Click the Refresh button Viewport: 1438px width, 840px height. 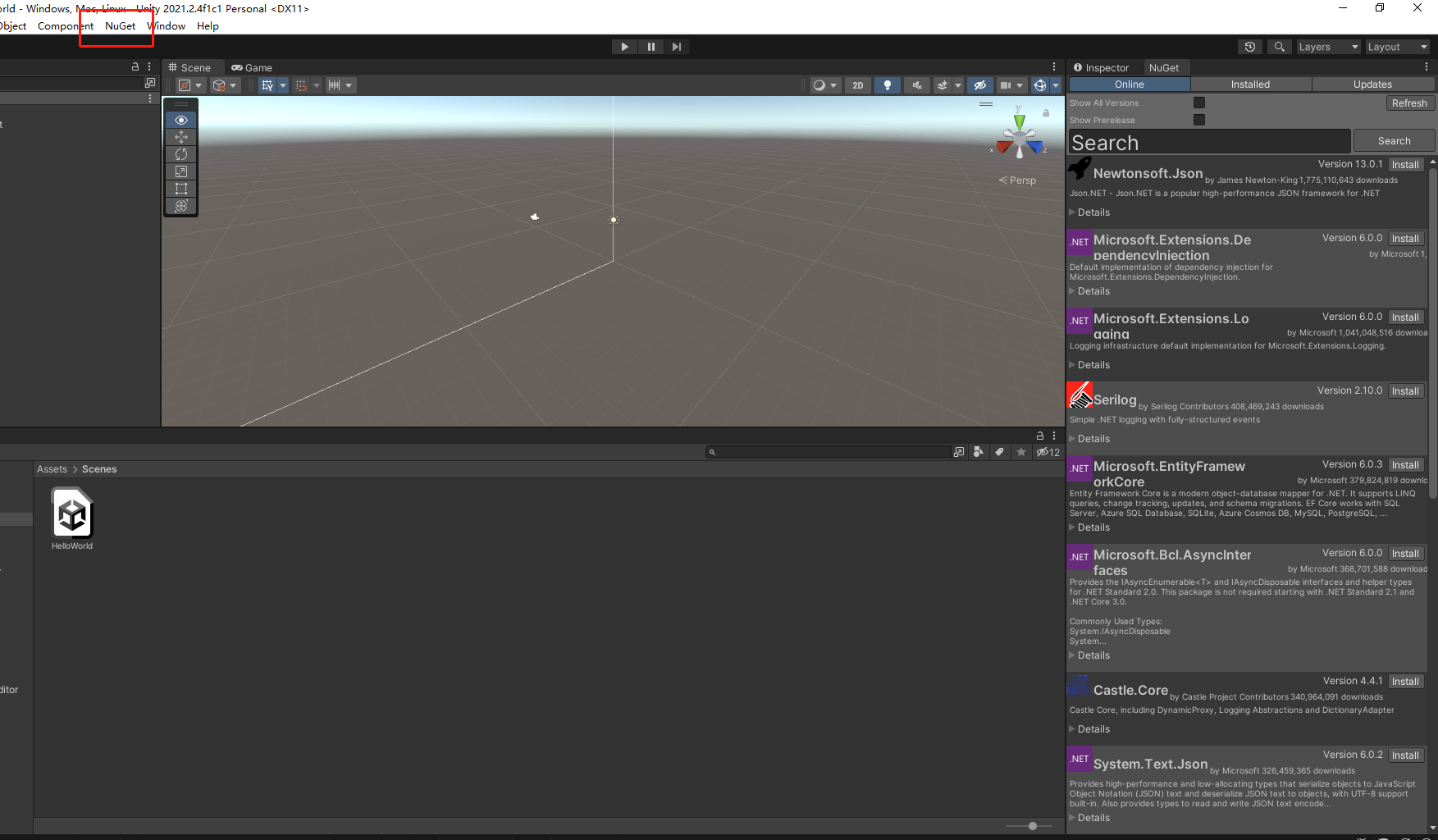coord(1409,102)
